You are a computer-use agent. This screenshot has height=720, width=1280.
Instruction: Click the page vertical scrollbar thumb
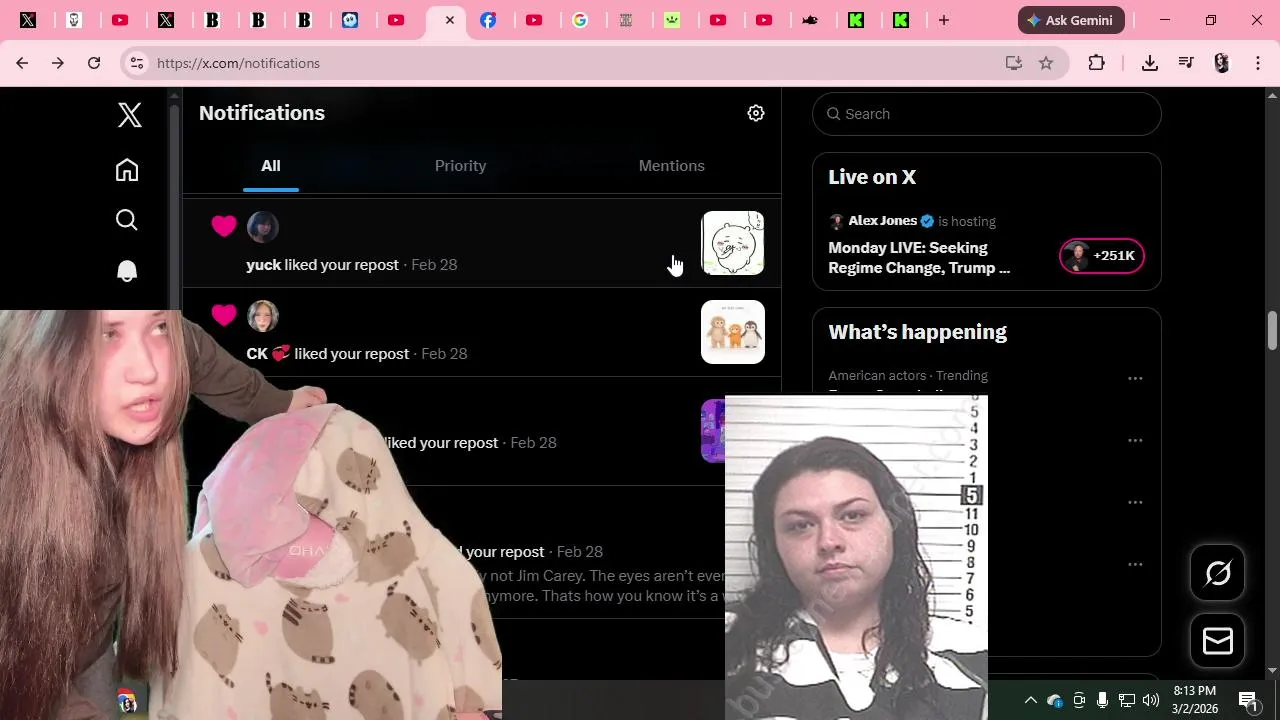coord(1272,330)
